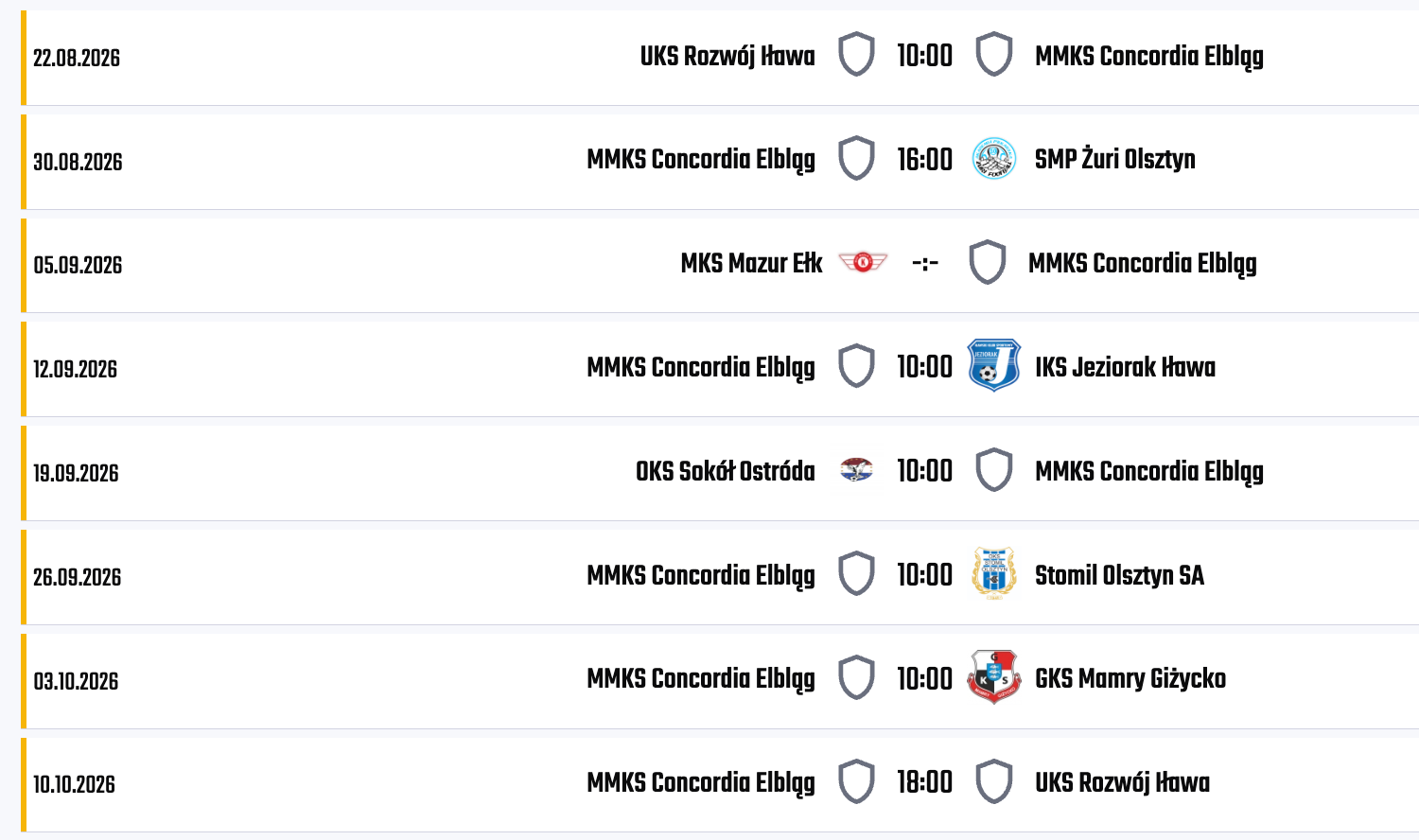Click UKS Rozwój Iława shield in 10.10.2026 match
Viewport: 1419px width, 840px height.
coord(994,781)
